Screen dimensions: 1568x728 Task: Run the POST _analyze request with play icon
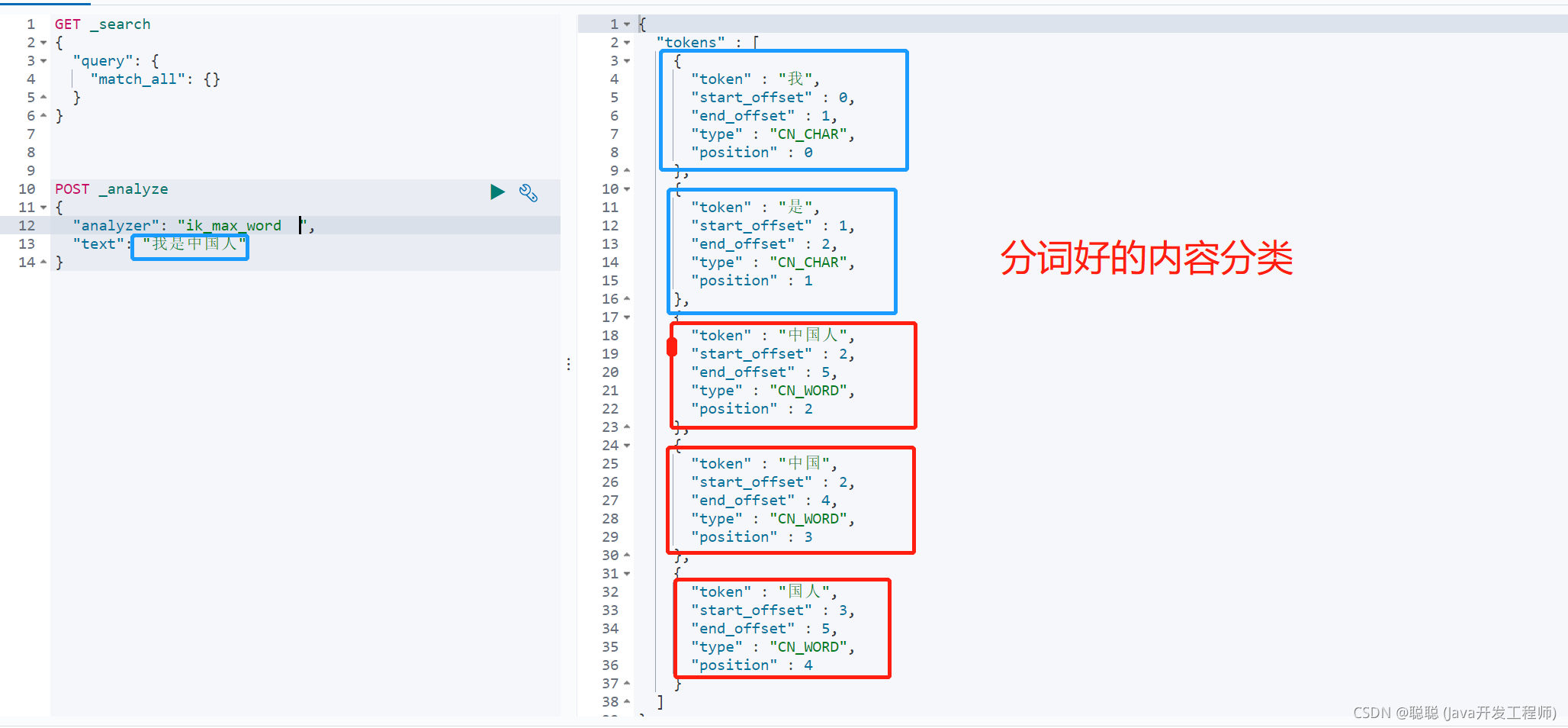pyautogui.click(x=497, y=192)
